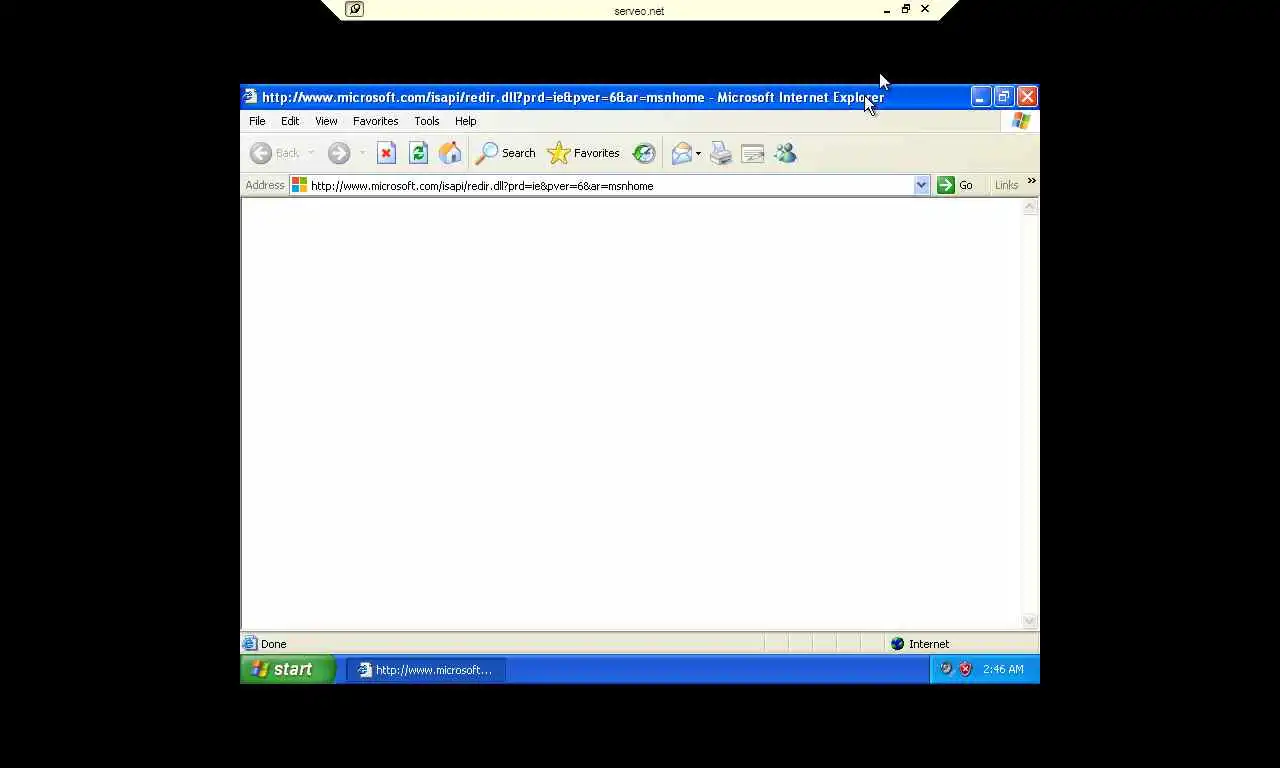
Task: Open the Back history dropdown arrow
Action: 311,153
